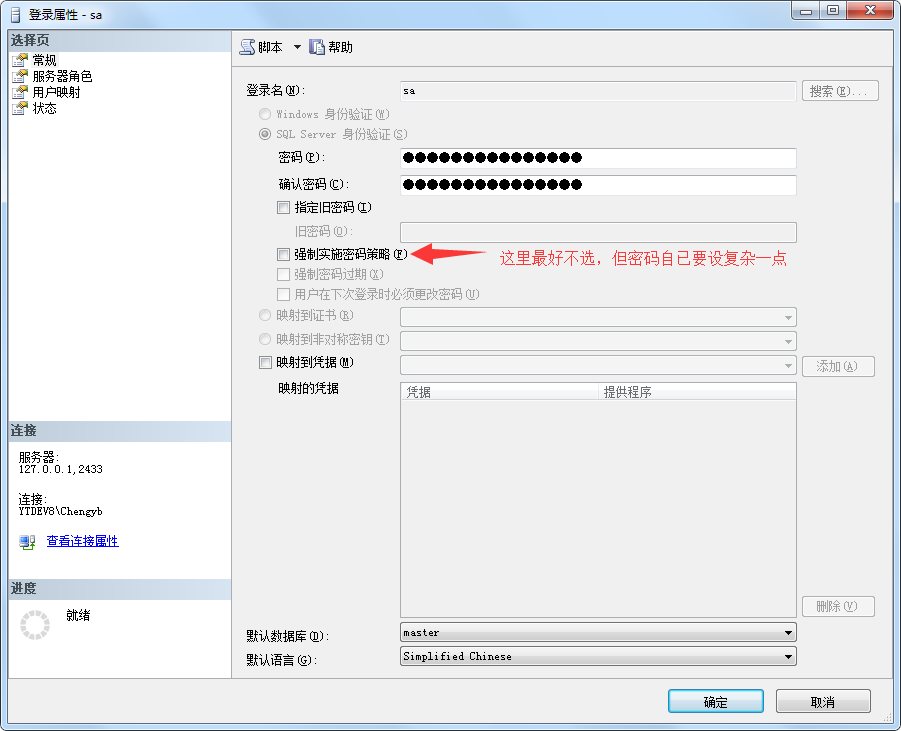Screen dimensions: 901x731
Task: Click the Help icon in toolbar
Action: (x=317, y=47)
